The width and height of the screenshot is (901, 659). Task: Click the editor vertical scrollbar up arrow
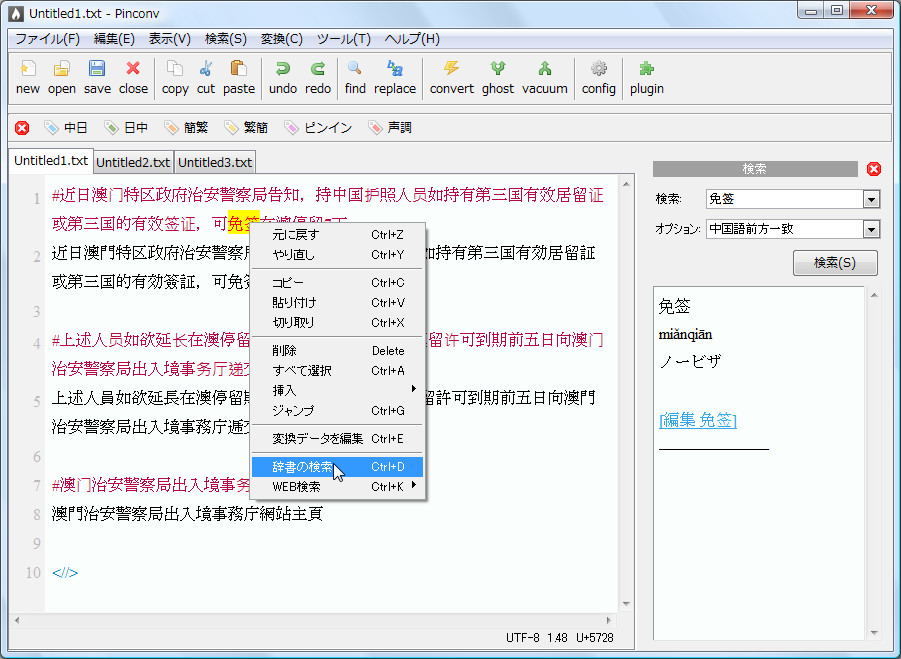(x=626, y=184)
